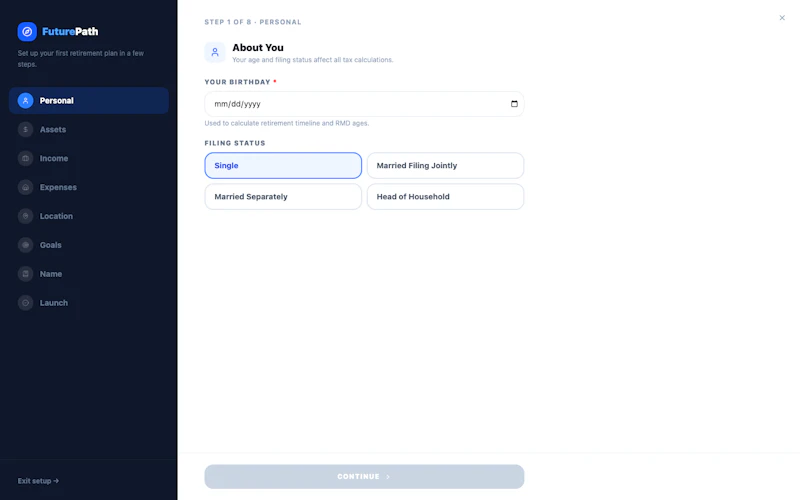800x500 pixels.
Task: Click the Assets step dollar icon
Action: (x=26, y=130)
